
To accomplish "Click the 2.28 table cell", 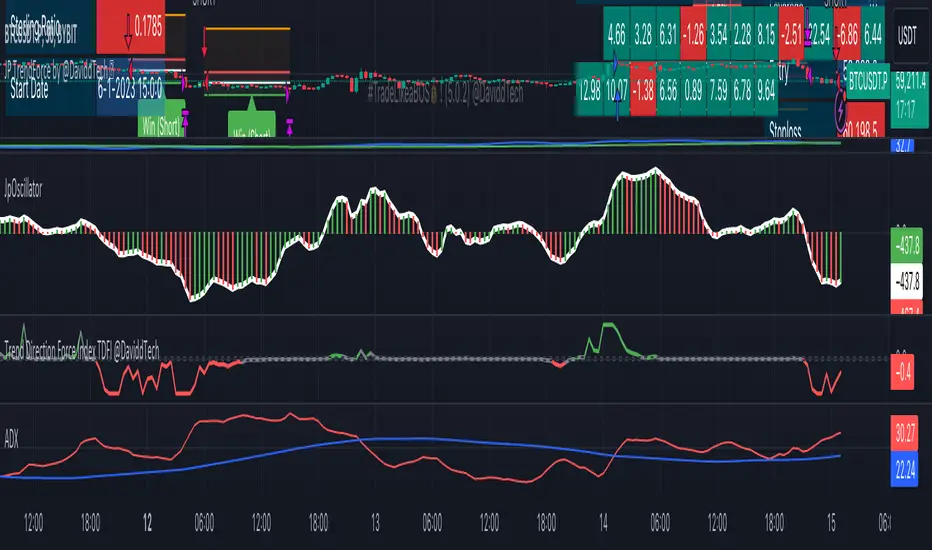I will [x=742, y=34].
